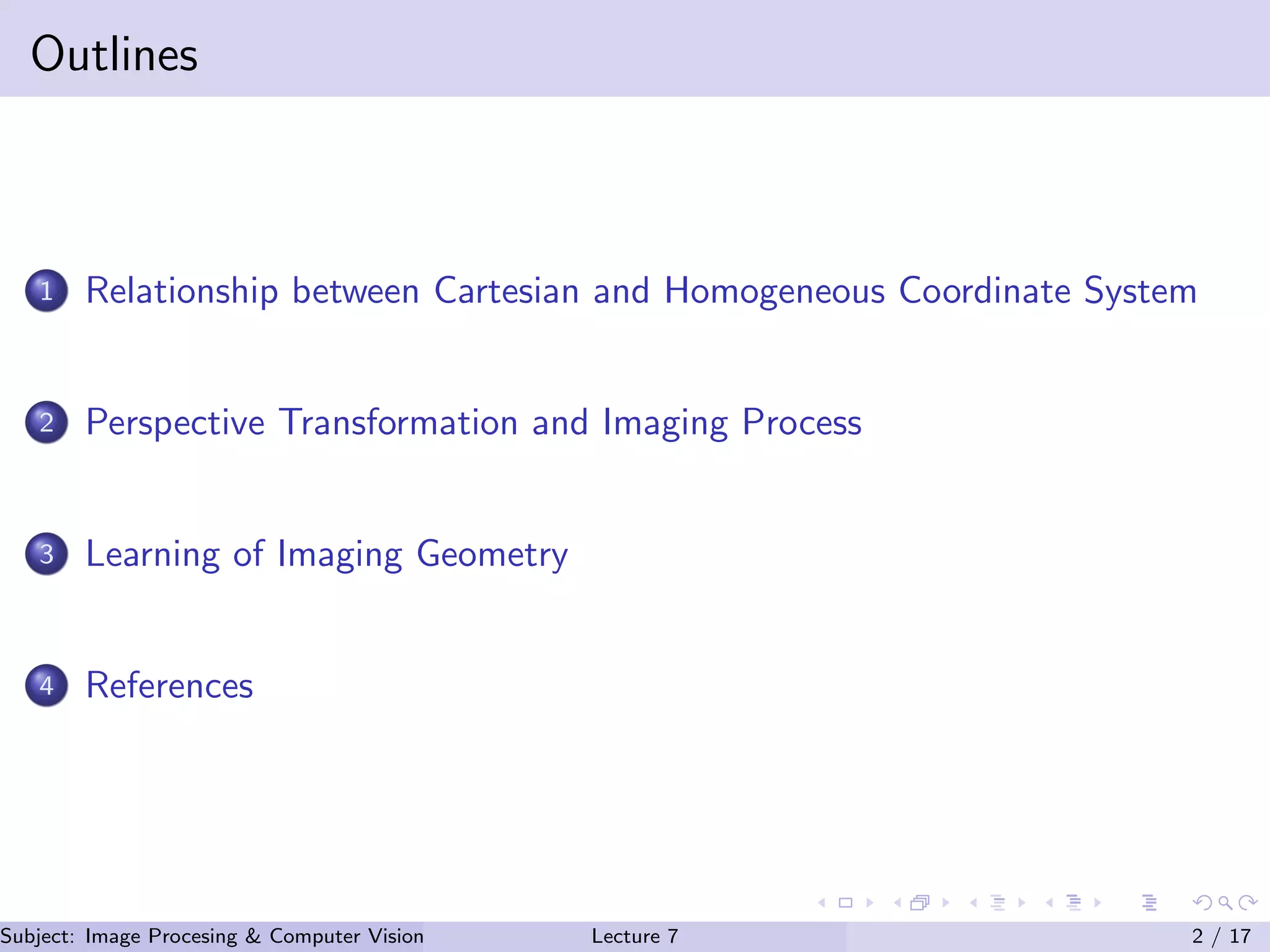Click the next slide arrow after rectangle icon
This screenshot has height=952, width=1270.
pos(869,903)
